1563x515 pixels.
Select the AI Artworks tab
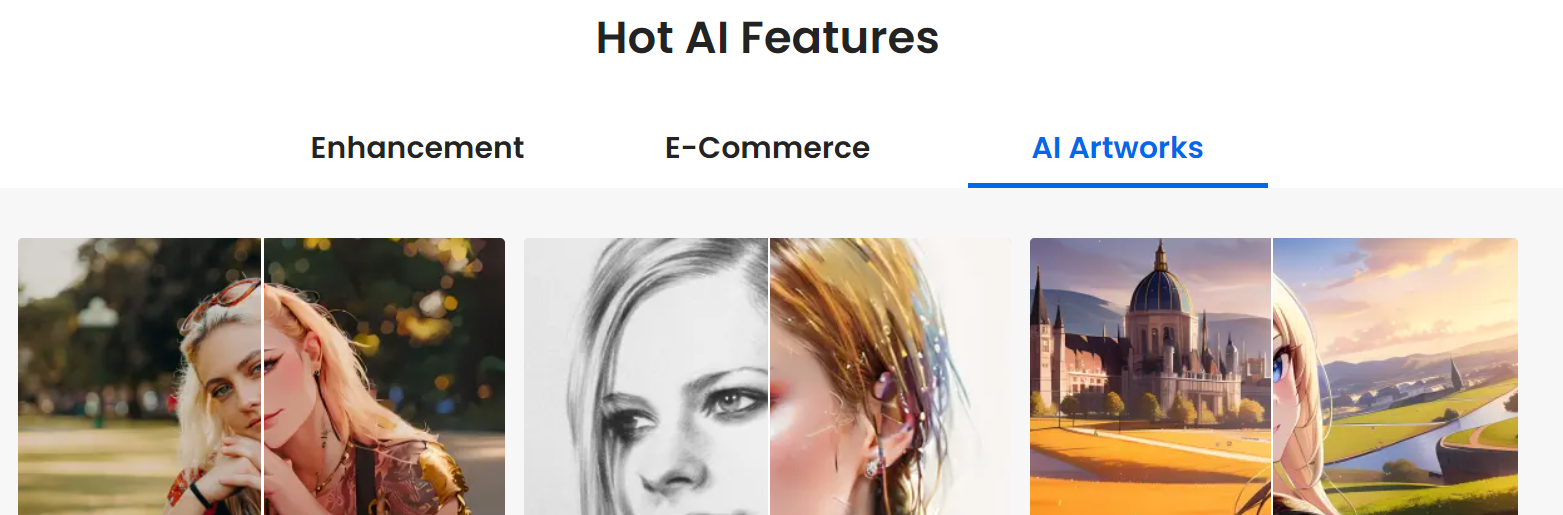click(x=1117, y=148)
